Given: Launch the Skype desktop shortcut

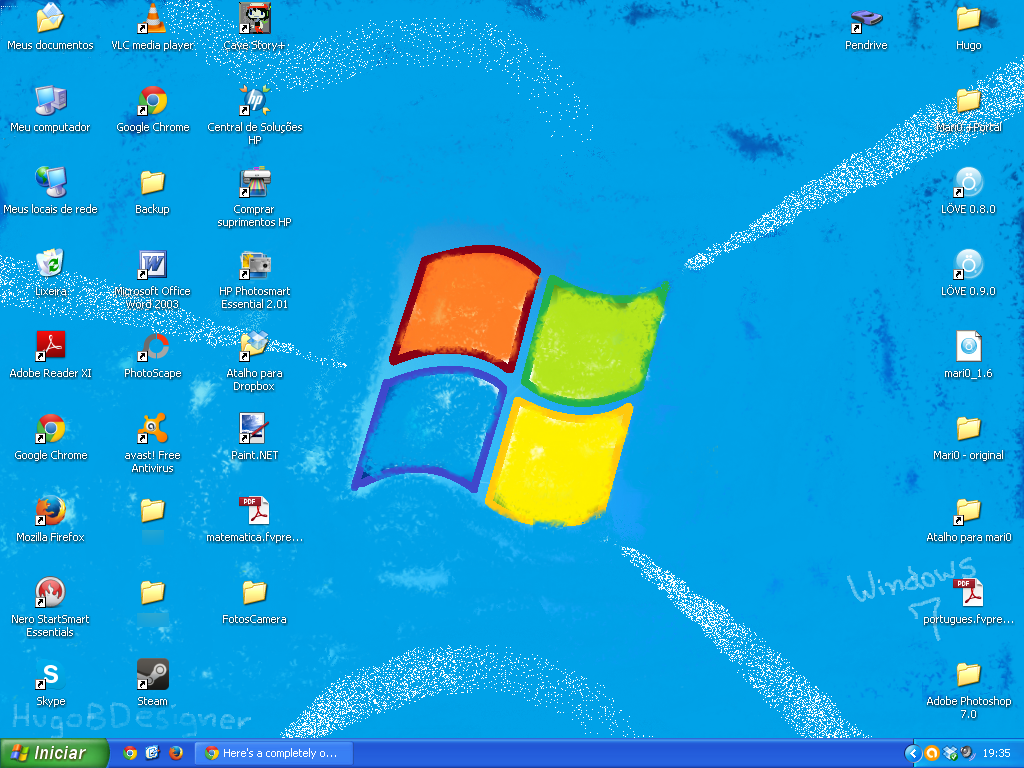Looking at the screenshot, I should 50,675.
